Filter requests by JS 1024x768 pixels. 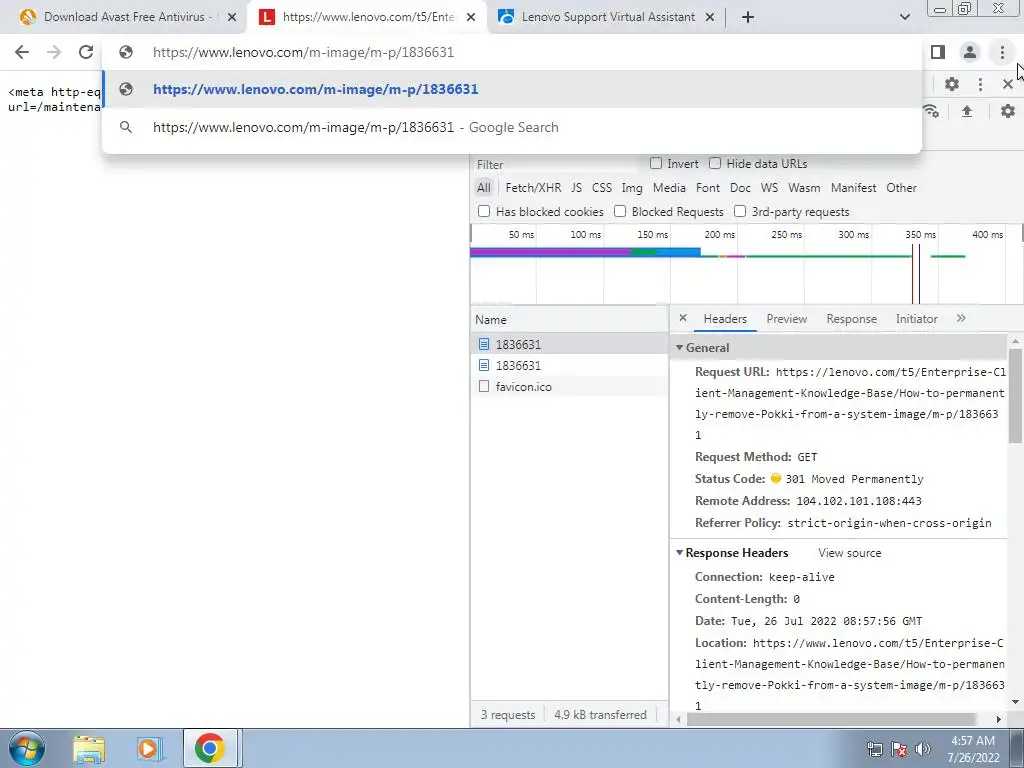tap(576, 188)
